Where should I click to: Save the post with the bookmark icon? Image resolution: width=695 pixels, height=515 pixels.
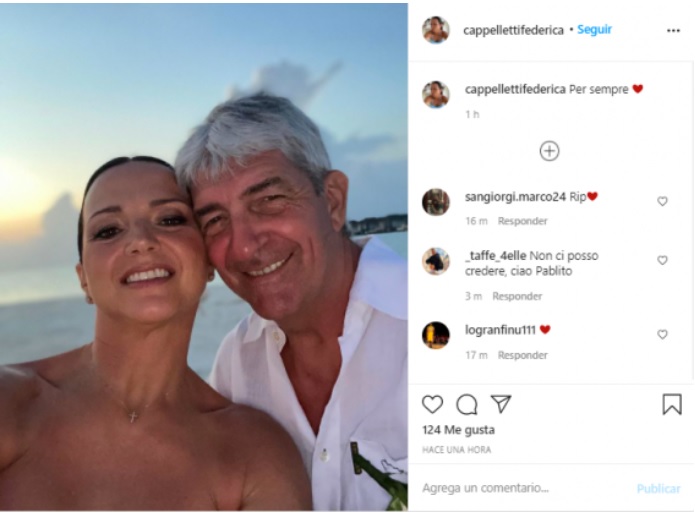pyautogui.click(x=672, y=404)
